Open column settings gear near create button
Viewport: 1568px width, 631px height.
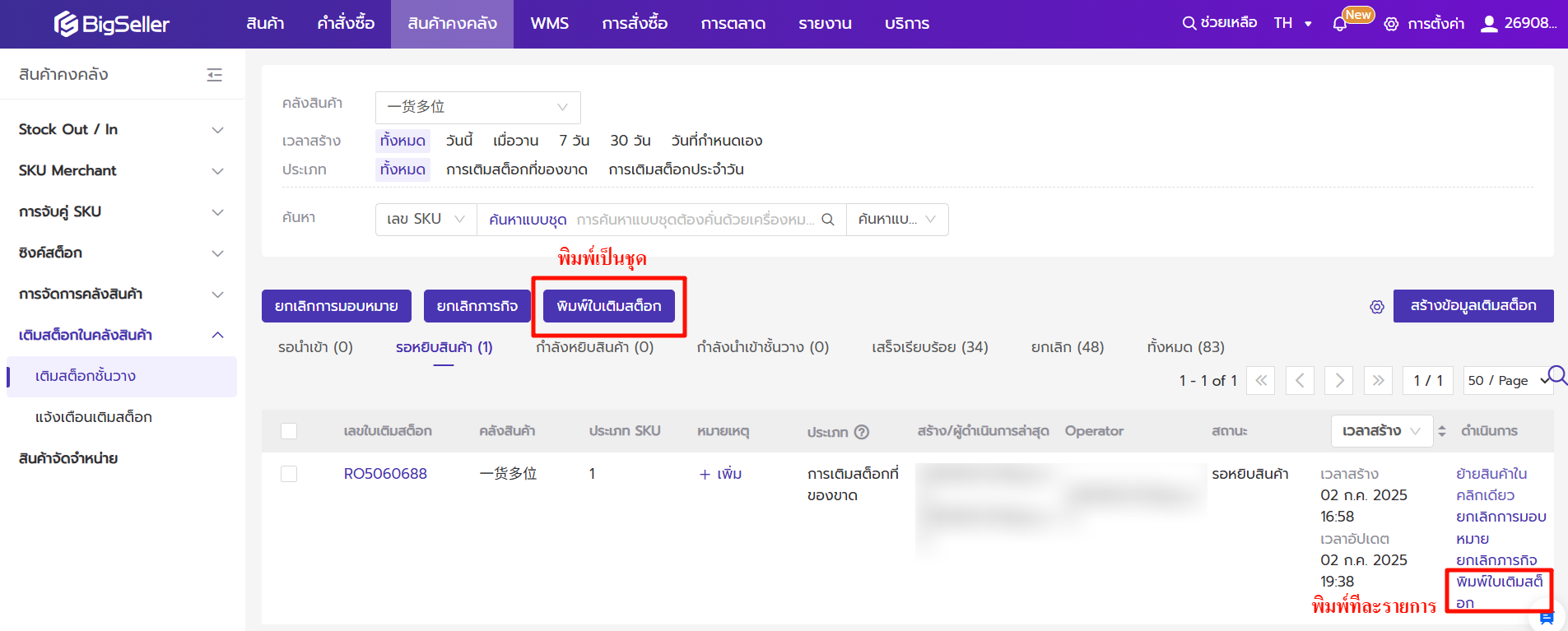tap(1377, 307)
